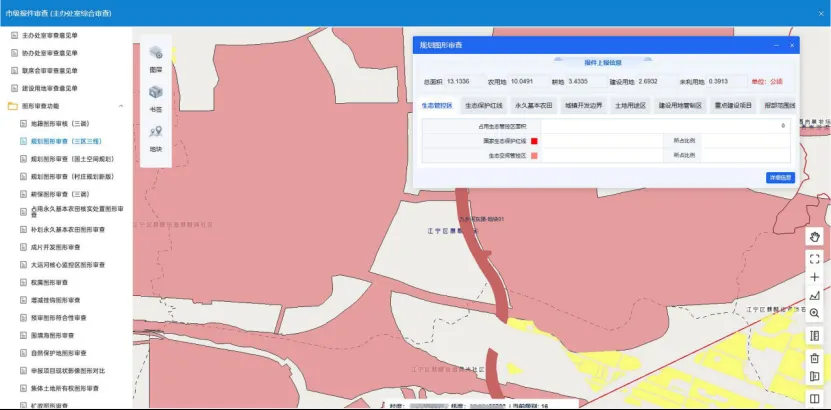Screen dimensions: 831x410
Task: Click document icon beside 围填海图形审查
Action: pos(23,335)
